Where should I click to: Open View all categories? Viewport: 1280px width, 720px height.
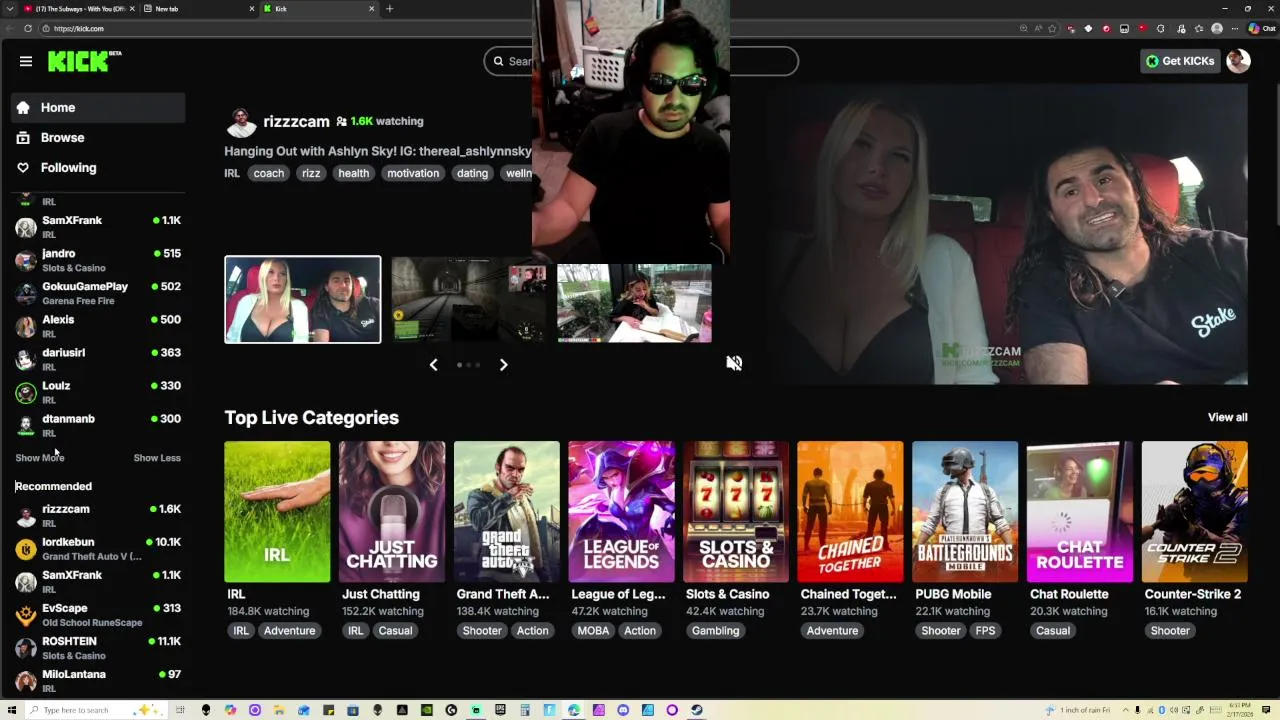click(1227, 417)
